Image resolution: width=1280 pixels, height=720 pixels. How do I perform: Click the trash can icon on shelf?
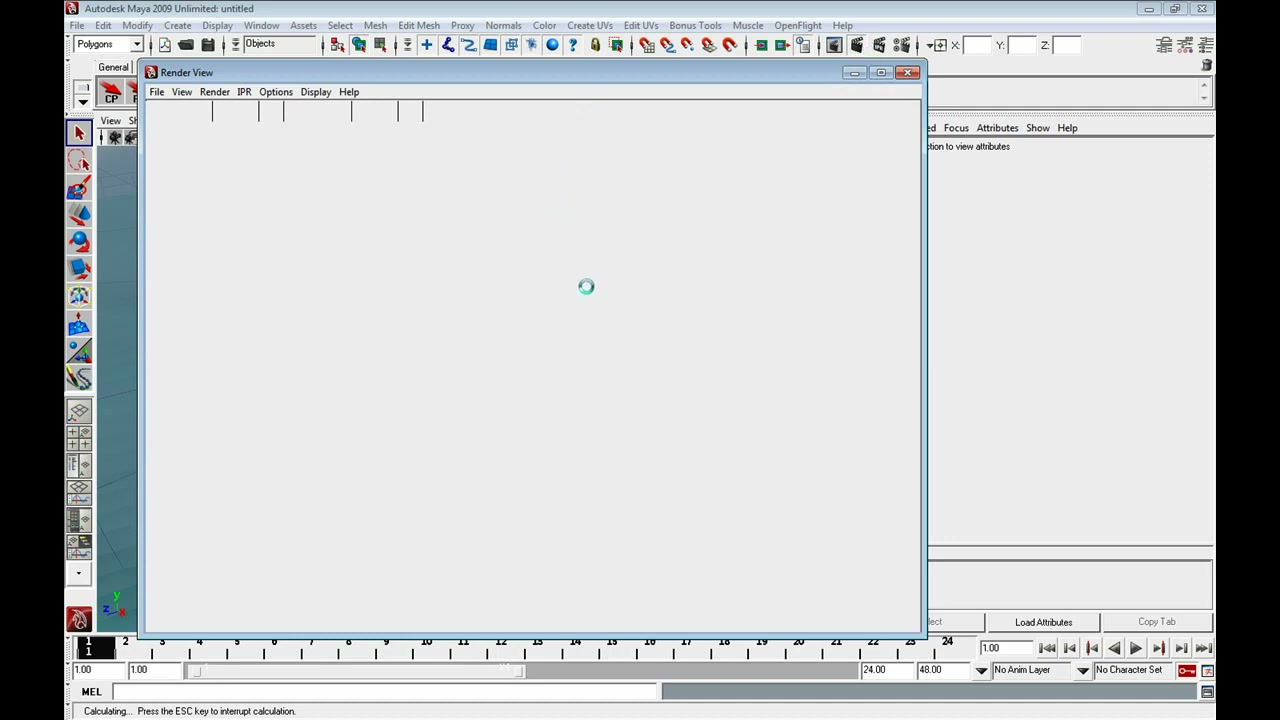click(x=1207, y=65)
